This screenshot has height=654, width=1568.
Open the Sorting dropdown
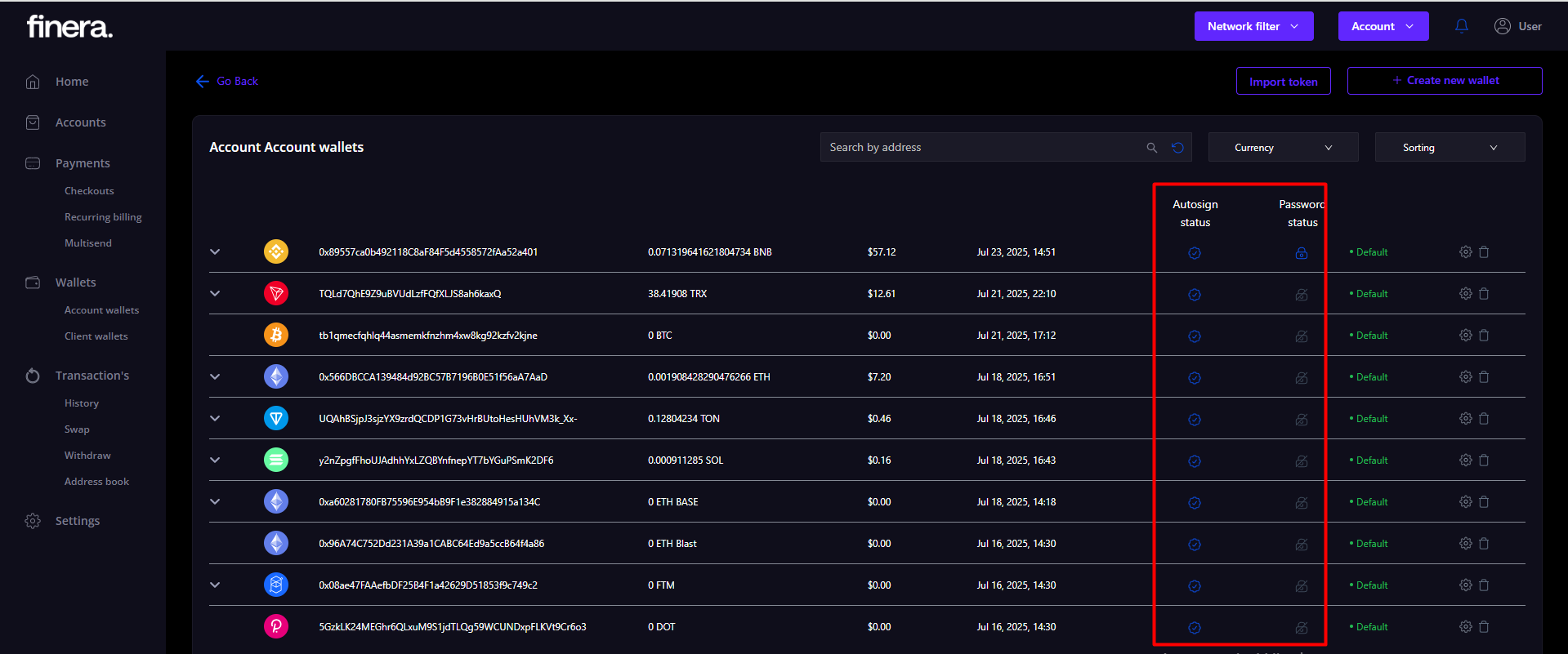1449,148
